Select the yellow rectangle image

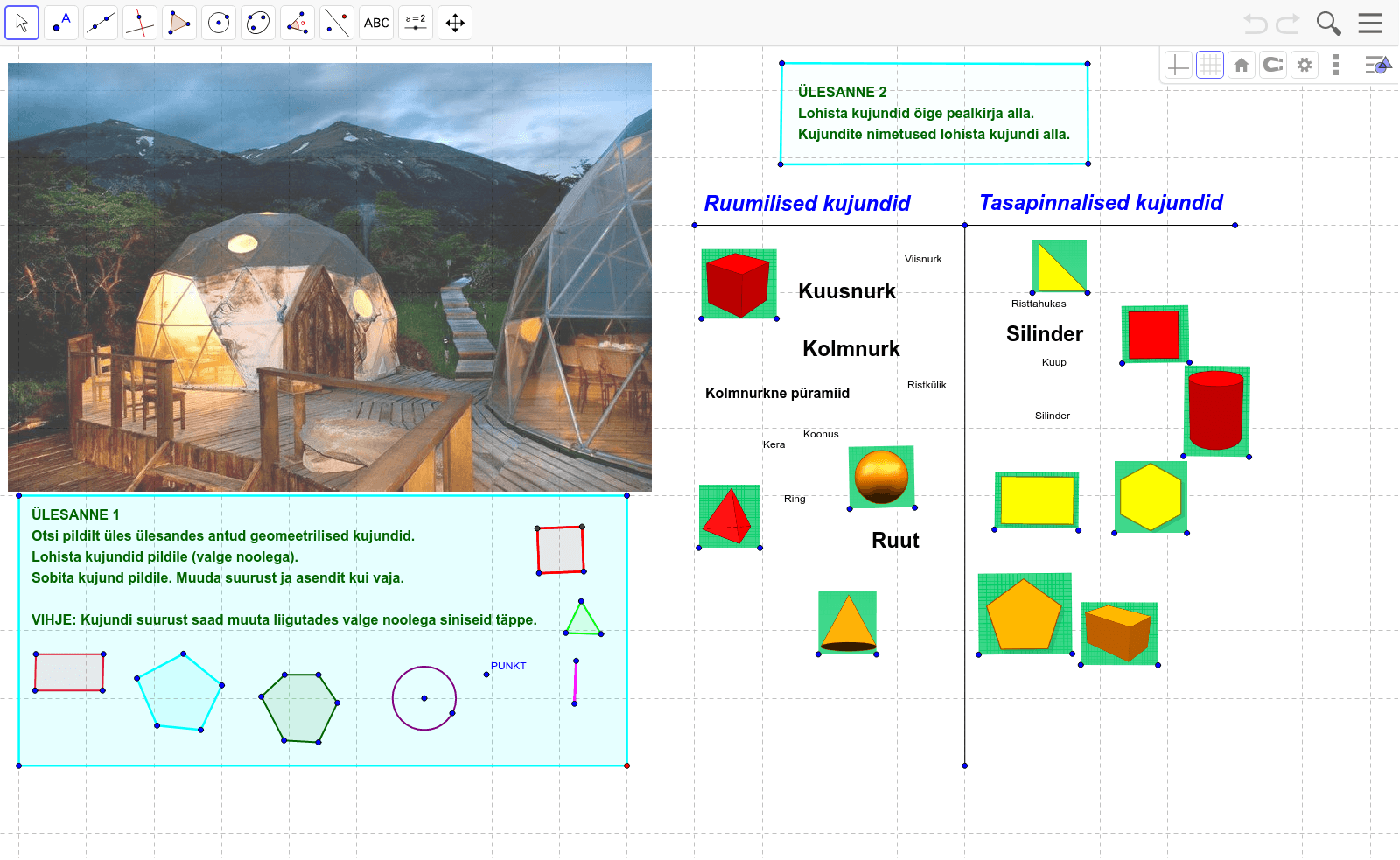tap(1037, 500)
